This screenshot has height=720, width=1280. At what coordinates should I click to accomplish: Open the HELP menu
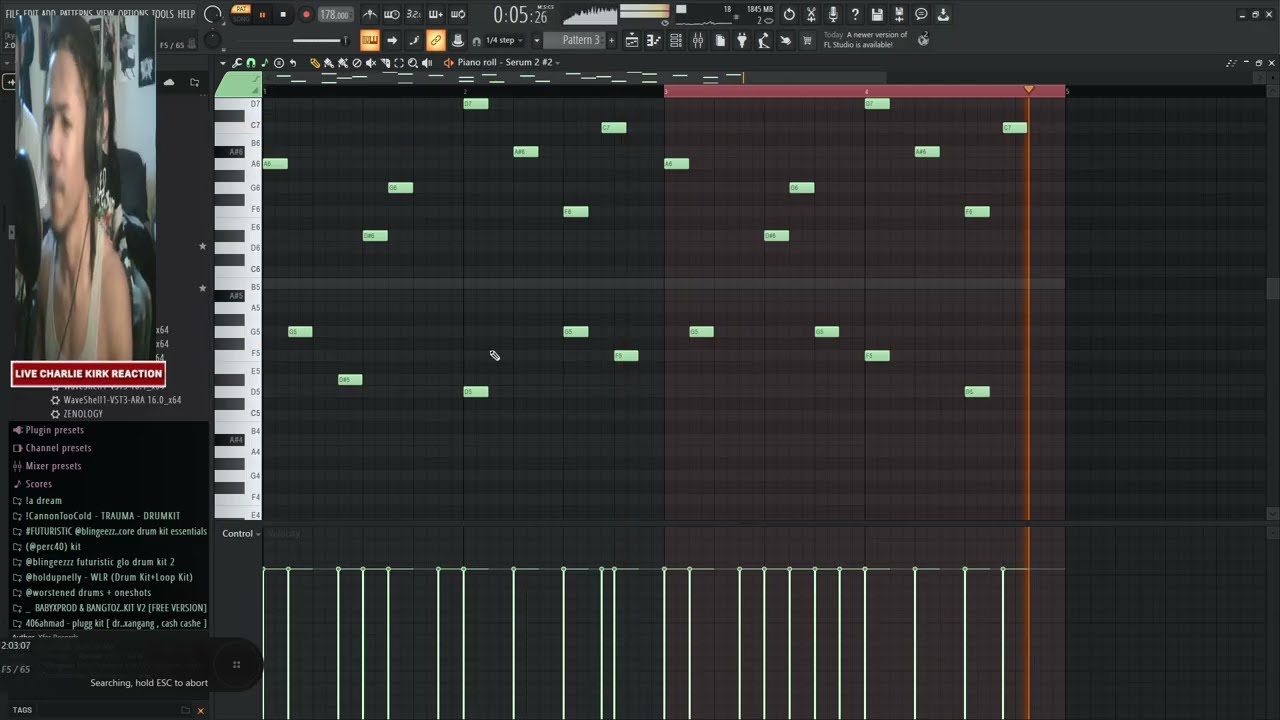(186, 14)
